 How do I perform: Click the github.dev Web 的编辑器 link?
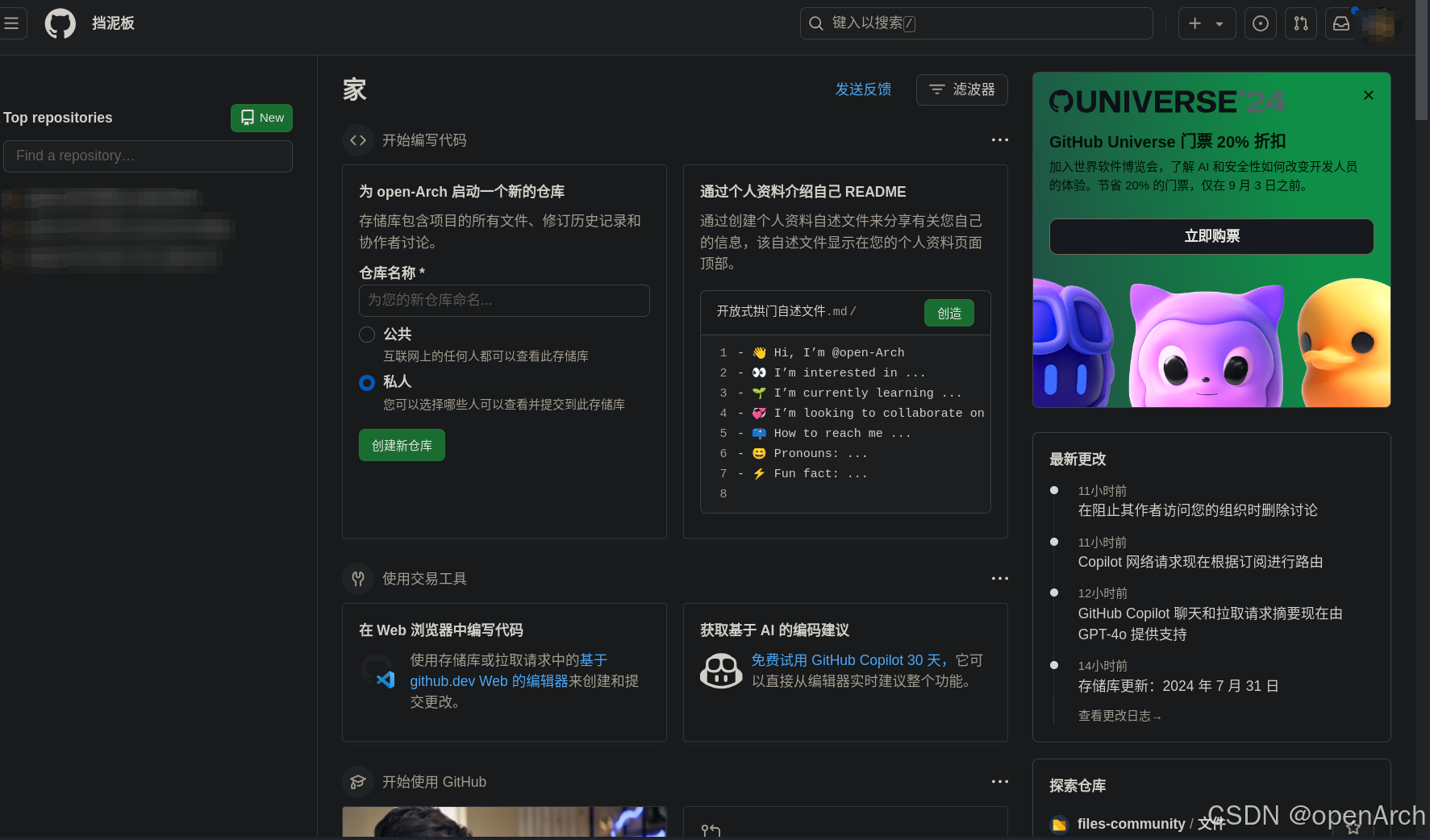coord(489,681)
